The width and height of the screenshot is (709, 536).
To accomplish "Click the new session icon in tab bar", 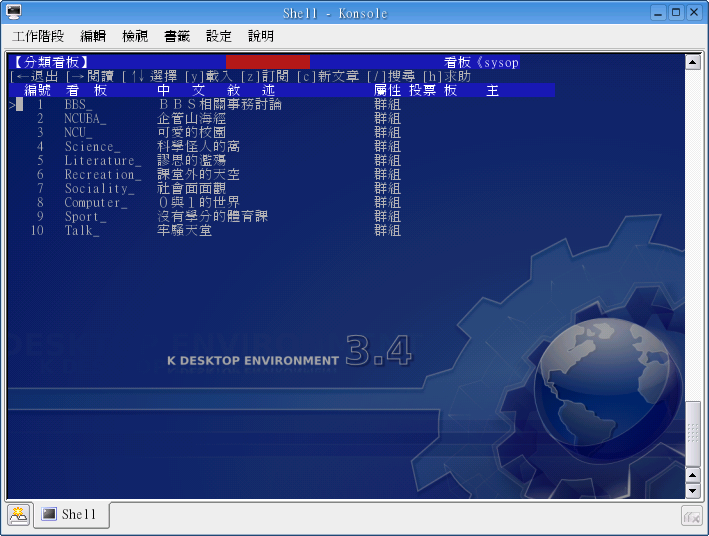I will pyautogui.click(x=18, y=515).
